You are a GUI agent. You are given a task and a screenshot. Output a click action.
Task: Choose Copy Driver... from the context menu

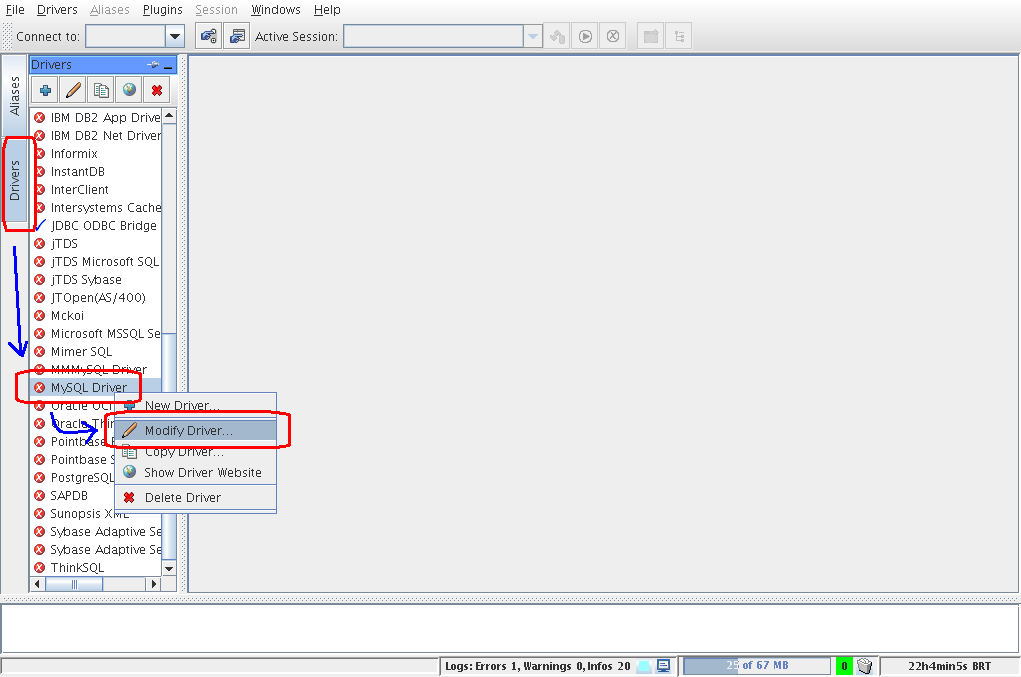[195, 452]
